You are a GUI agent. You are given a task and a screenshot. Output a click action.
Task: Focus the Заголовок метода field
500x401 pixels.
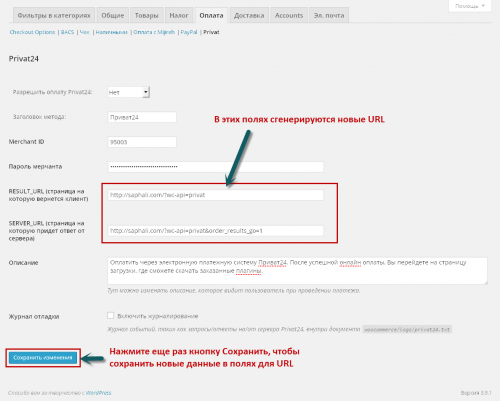tap(142, 117)
